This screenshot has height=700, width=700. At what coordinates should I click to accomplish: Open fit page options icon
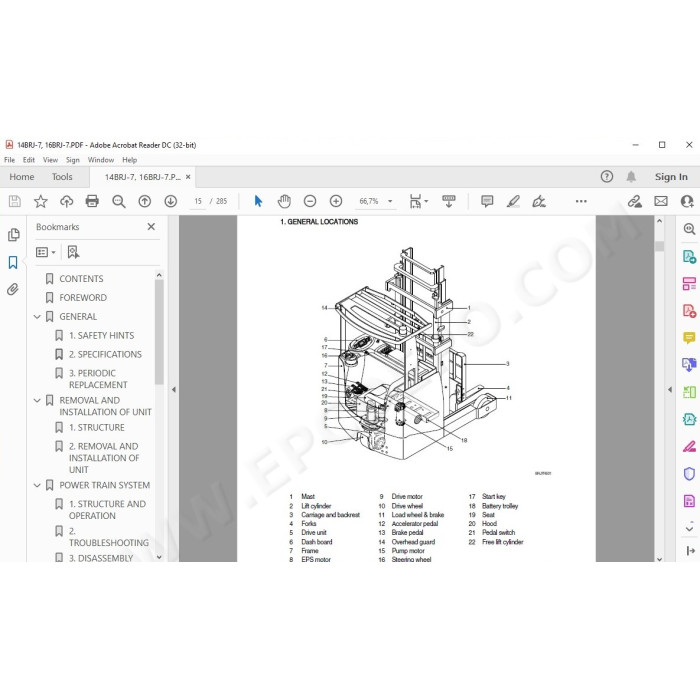[418, 201]
